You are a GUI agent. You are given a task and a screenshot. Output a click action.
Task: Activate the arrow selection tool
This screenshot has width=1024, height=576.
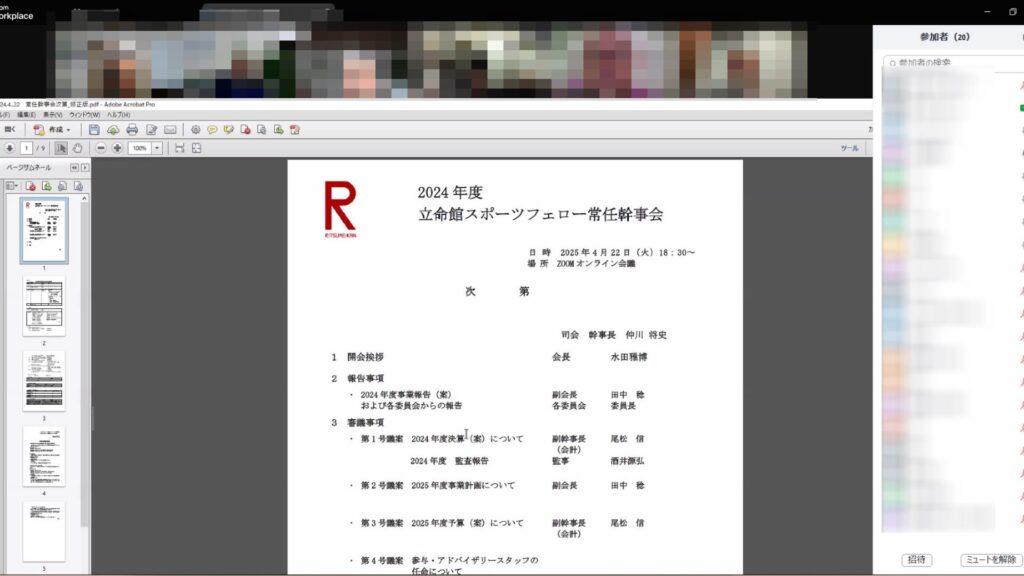[x=61, y=148]
